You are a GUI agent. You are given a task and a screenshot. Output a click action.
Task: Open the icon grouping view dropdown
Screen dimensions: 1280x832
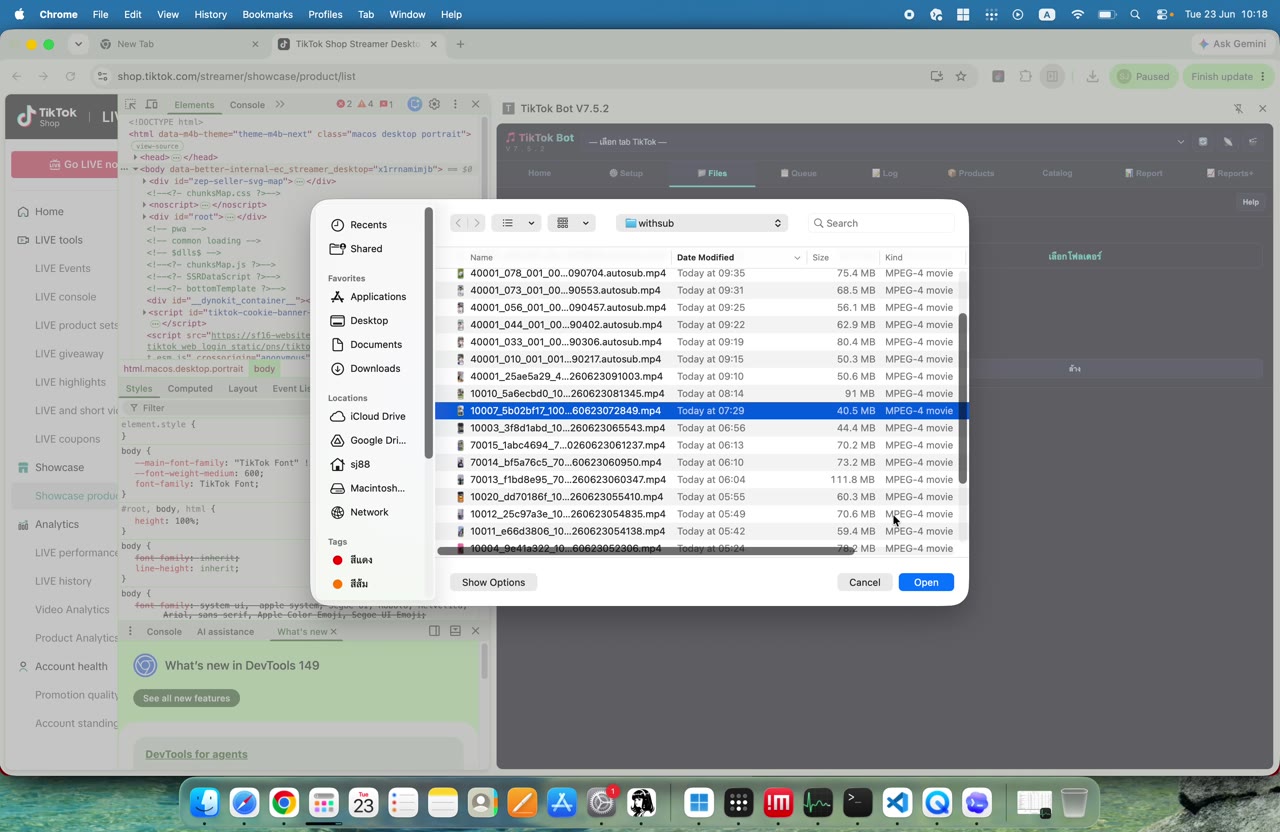coord(572,223)
